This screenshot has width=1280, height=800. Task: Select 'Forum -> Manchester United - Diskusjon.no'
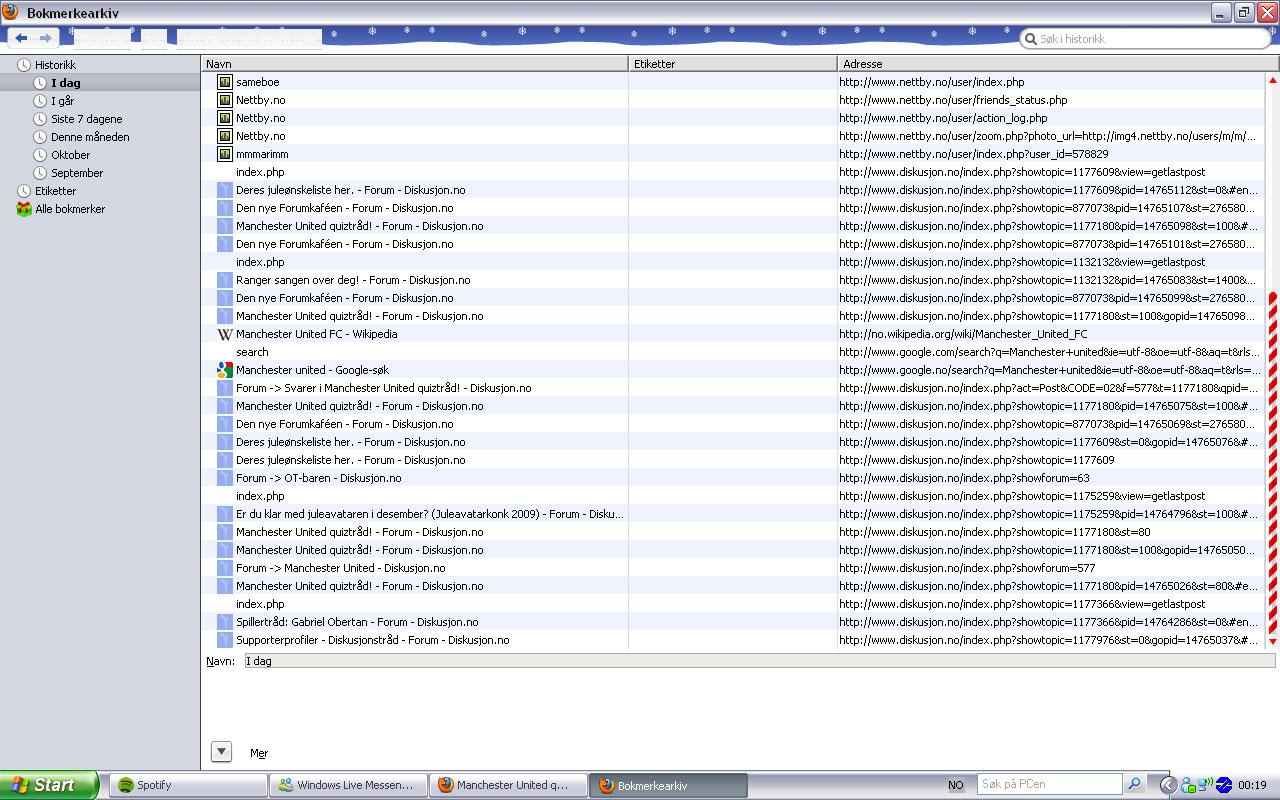(x=340, y=568)
